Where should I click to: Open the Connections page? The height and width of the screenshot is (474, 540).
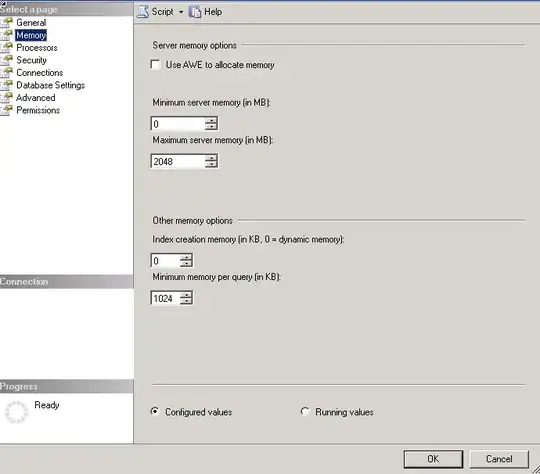tap(40, 73)
